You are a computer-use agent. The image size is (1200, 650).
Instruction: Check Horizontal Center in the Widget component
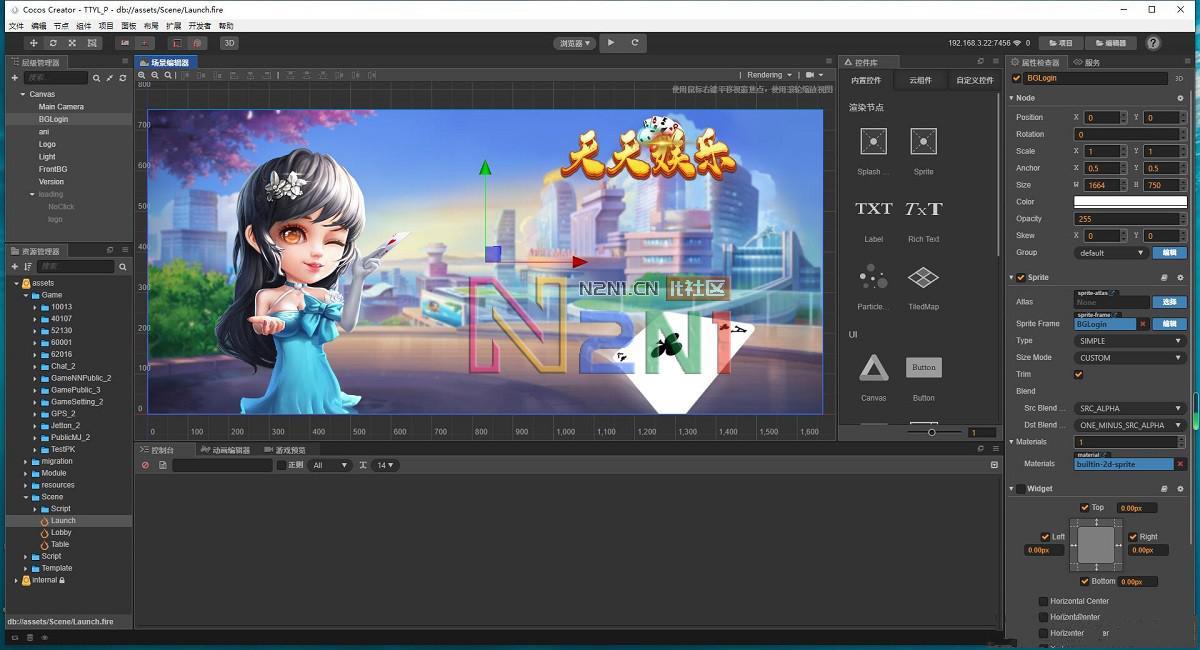click(x=1044, y=601)
